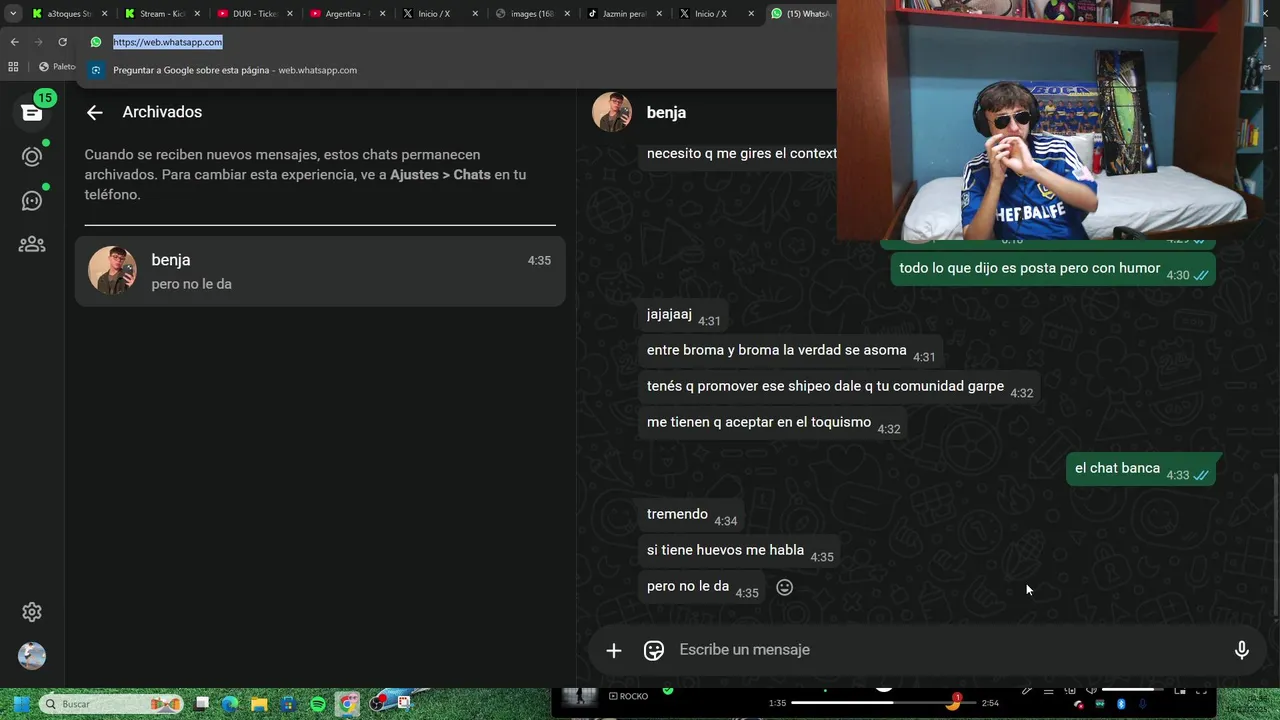Screen dimensions: 1280x720
Task: Click the message 'entre broma y broma la verdad se asoma'
Action: [x=791, y=351]
